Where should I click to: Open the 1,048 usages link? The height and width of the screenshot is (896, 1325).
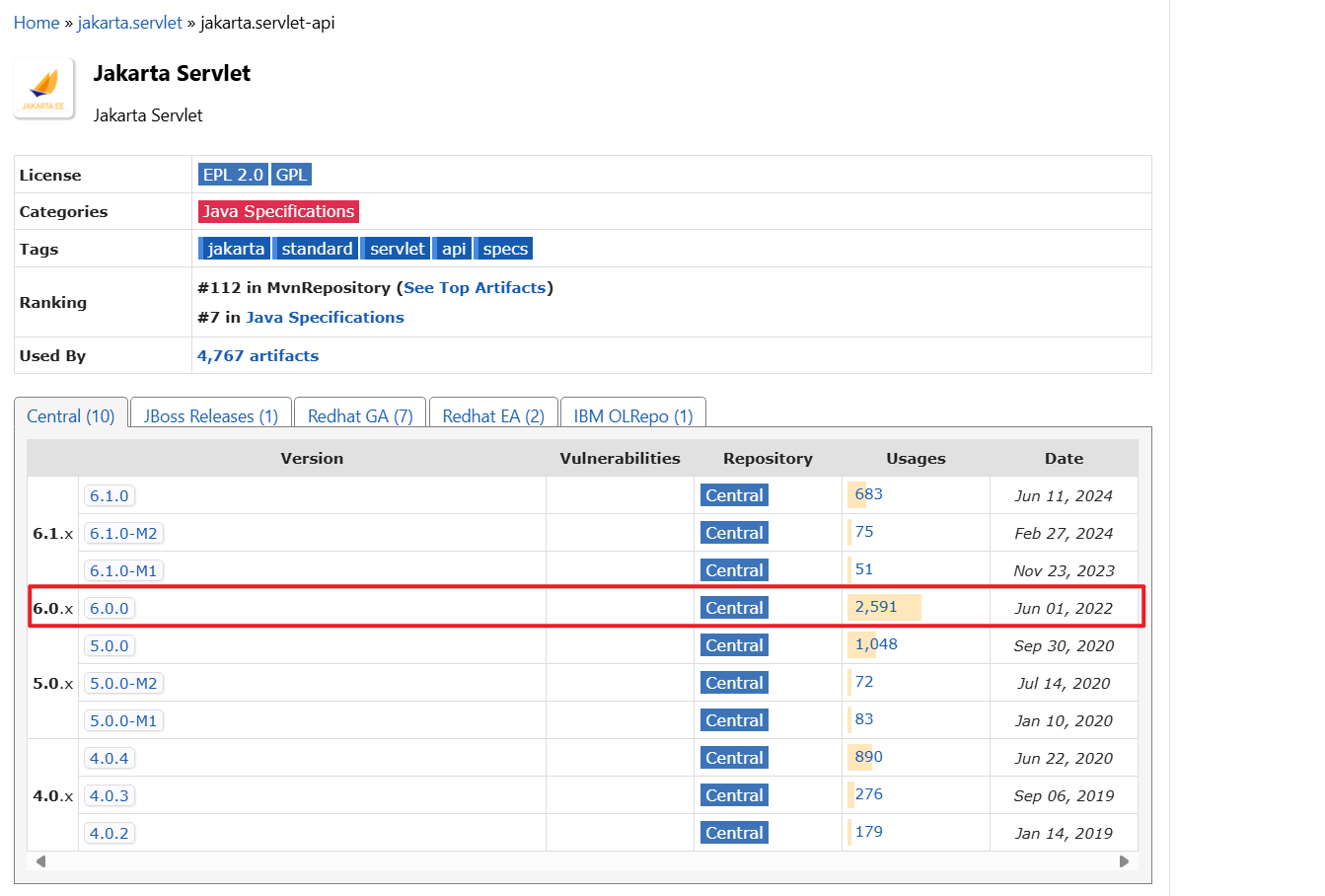click(876, 644)
